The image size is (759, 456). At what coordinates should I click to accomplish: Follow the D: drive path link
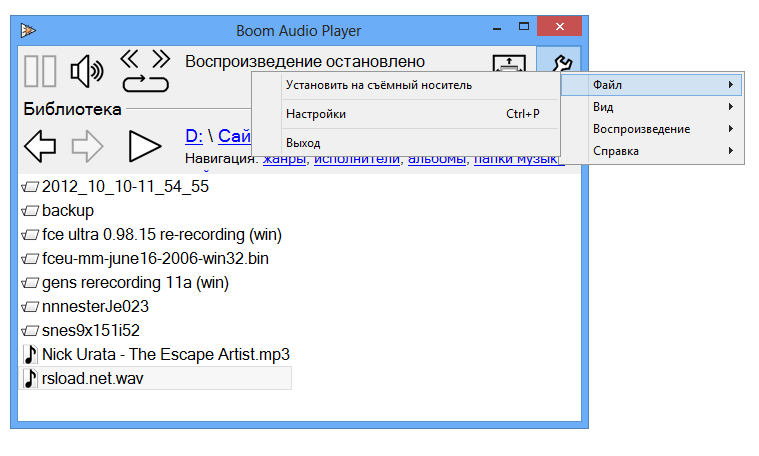(x=194, y=137)
